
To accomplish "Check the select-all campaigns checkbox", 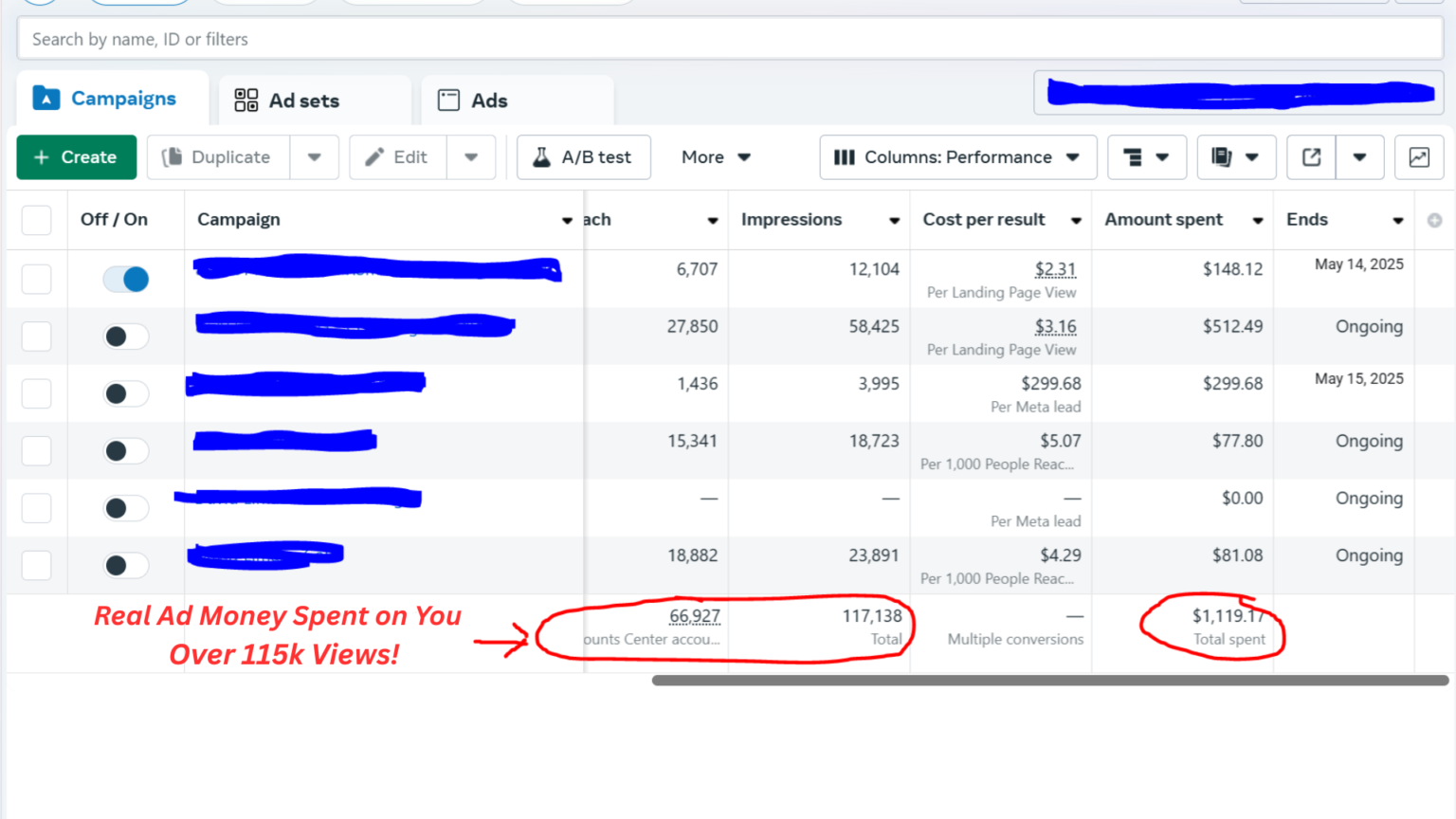I will tap(36, 220).
